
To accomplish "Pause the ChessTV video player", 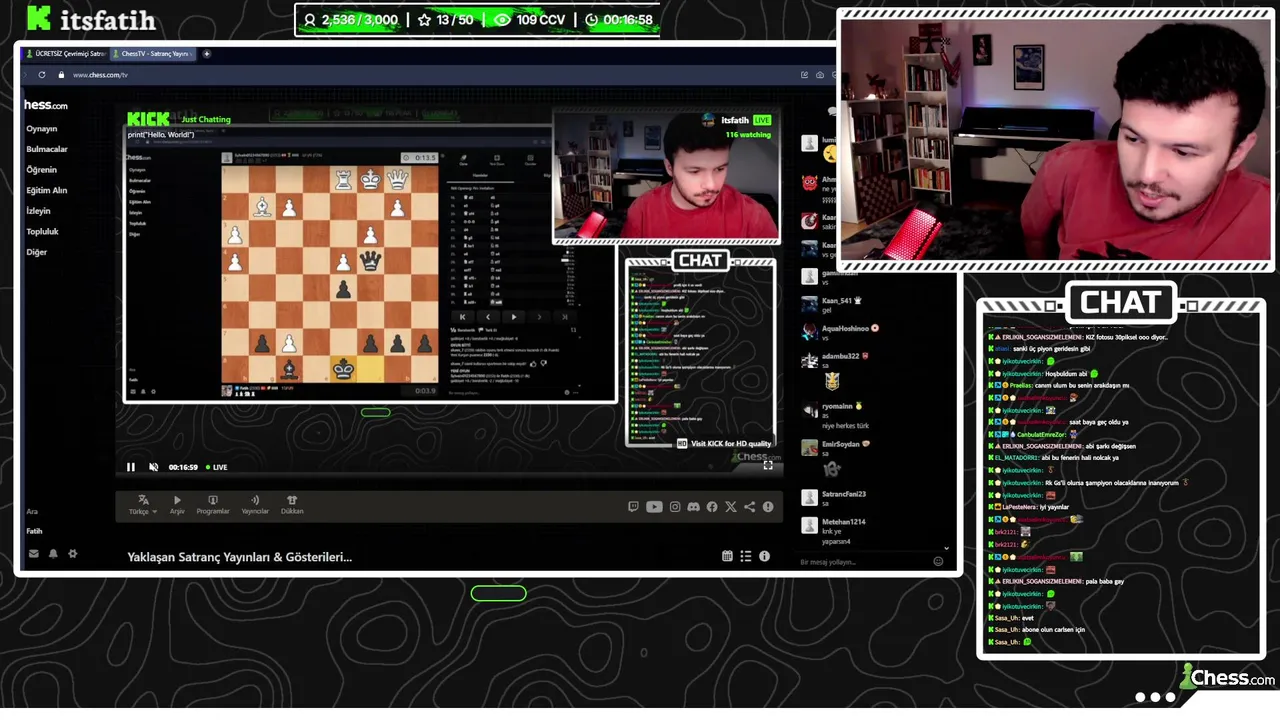I will [131, 467].
